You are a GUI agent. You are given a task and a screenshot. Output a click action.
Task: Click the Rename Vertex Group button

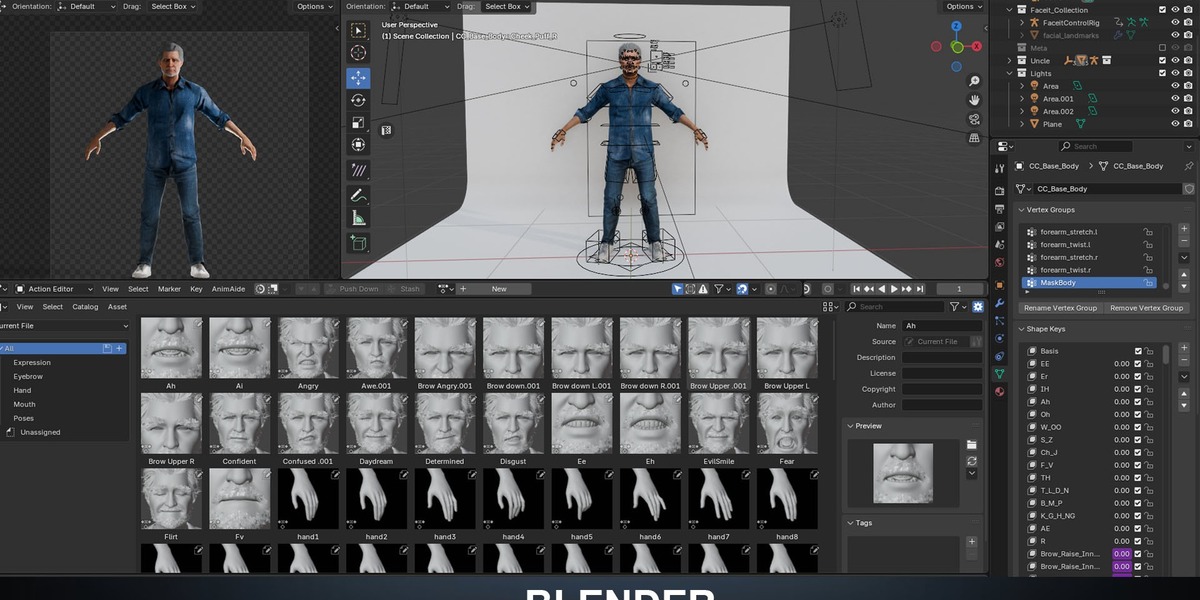click(x=1060, y=308)
